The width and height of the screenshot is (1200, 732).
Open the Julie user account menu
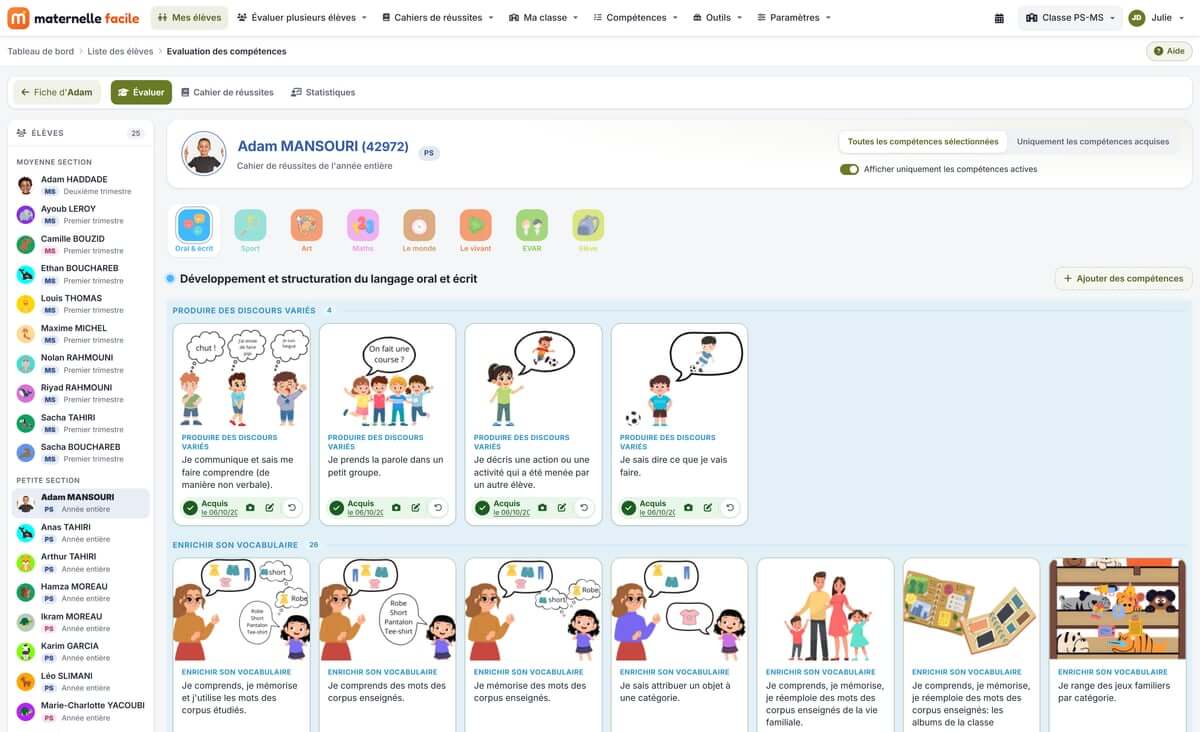pos(1157,18)
